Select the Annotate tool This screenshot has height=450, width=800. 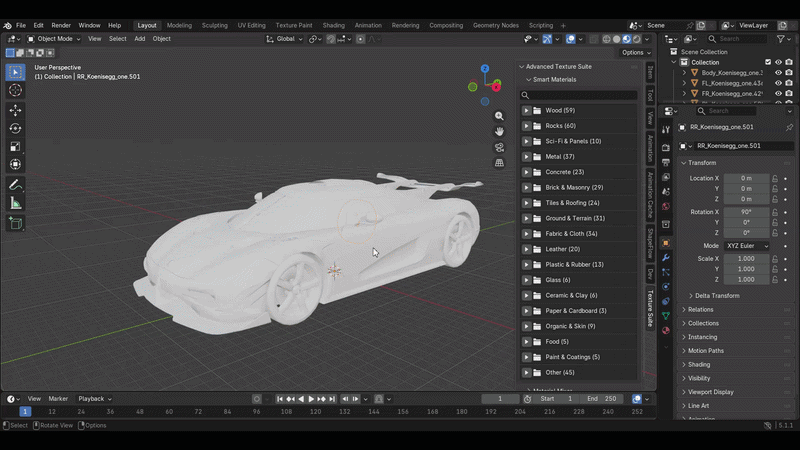(15, 185)
